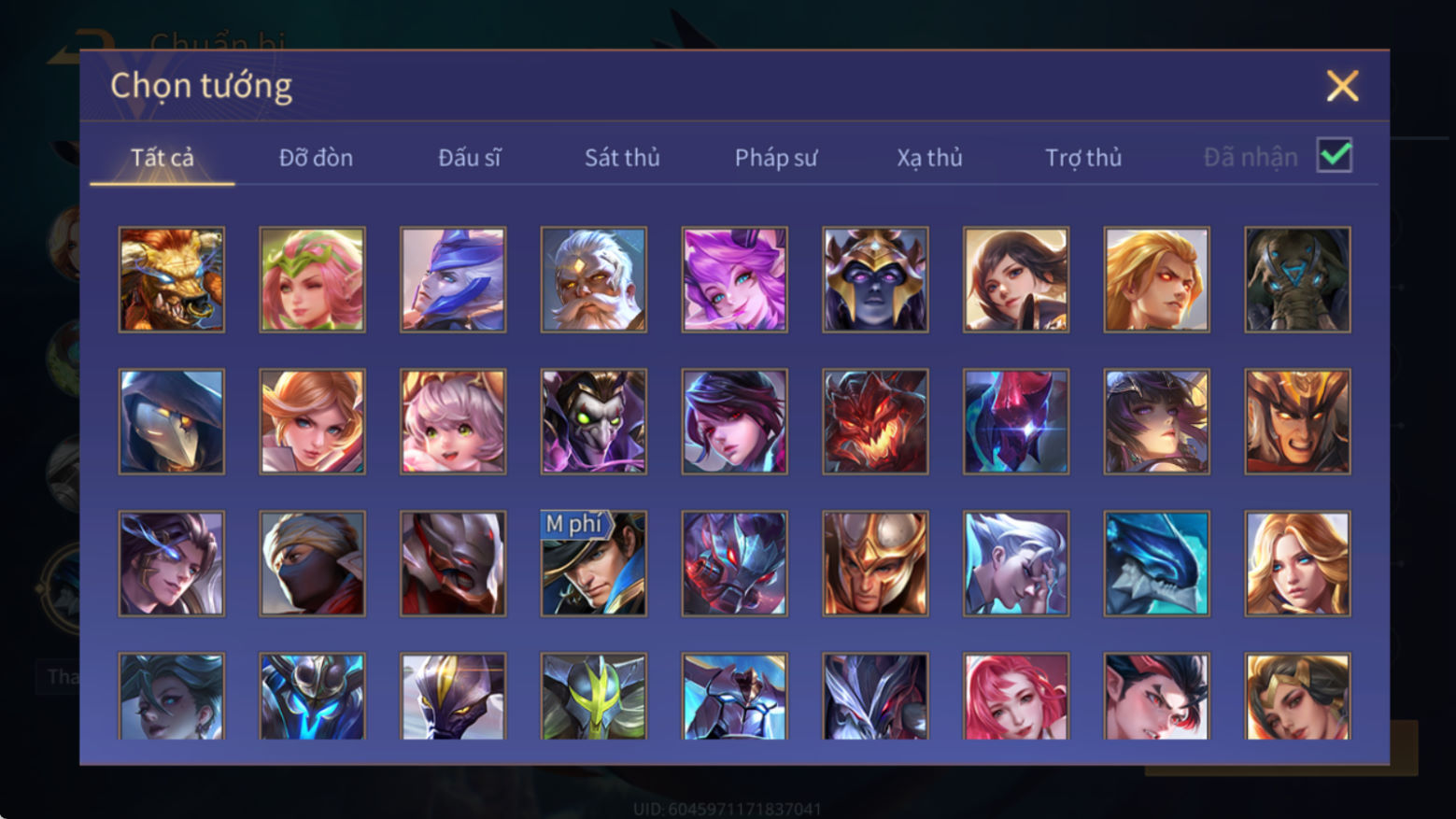Screen dimensions: 1456x819
Task: Select the hero tagged M phí
Action: click(x=594, y=564)
